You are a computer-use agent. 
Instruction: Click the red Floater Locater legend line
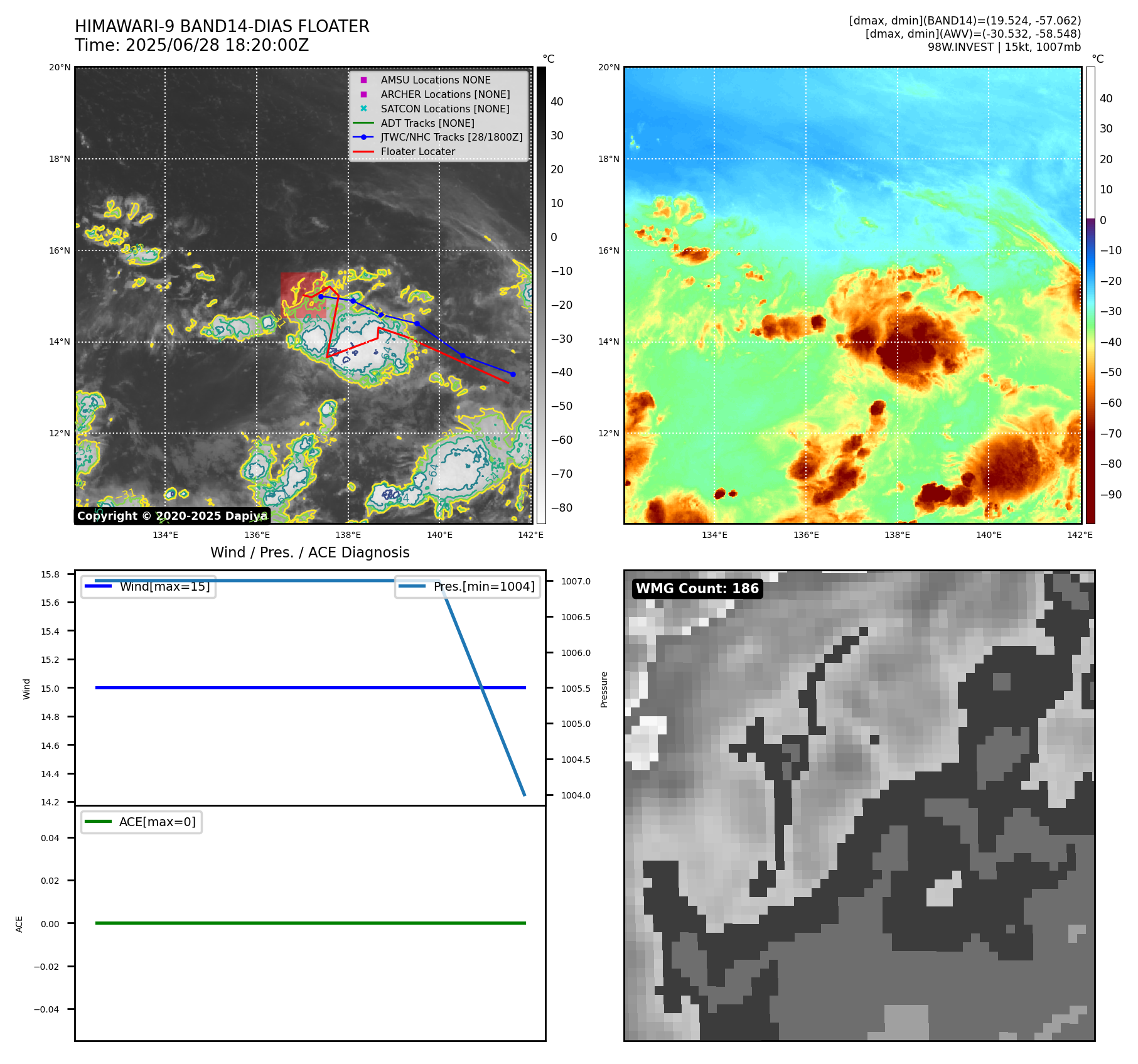click(363, 151)
